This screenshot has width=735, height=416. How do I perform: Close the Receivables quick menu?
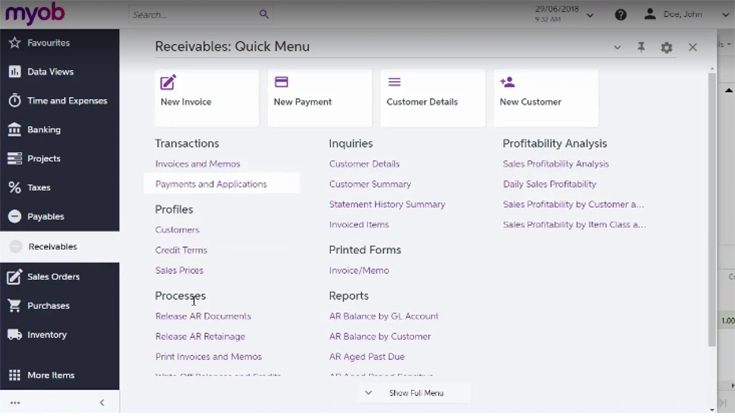[693, 47]
